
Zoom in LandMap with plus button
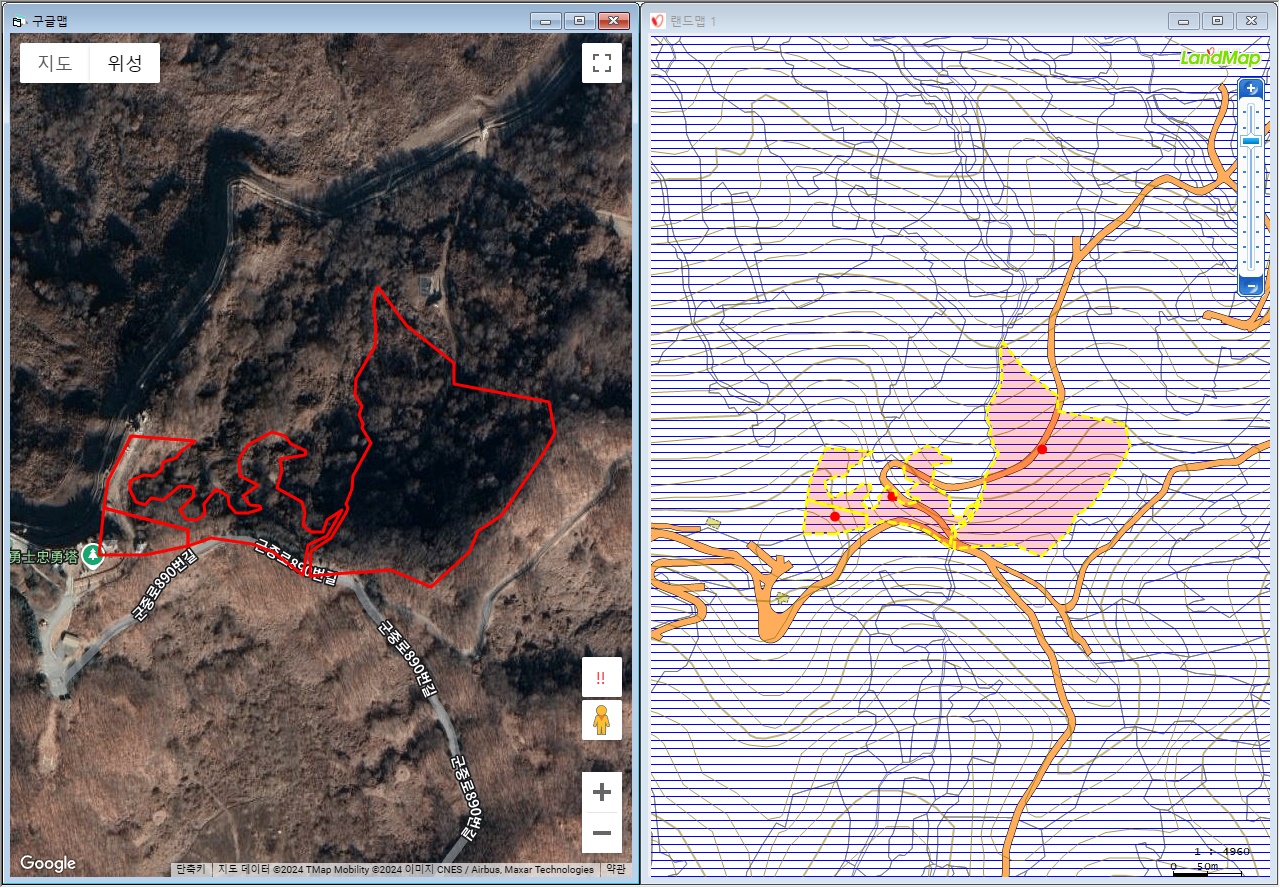(1251, 89)
